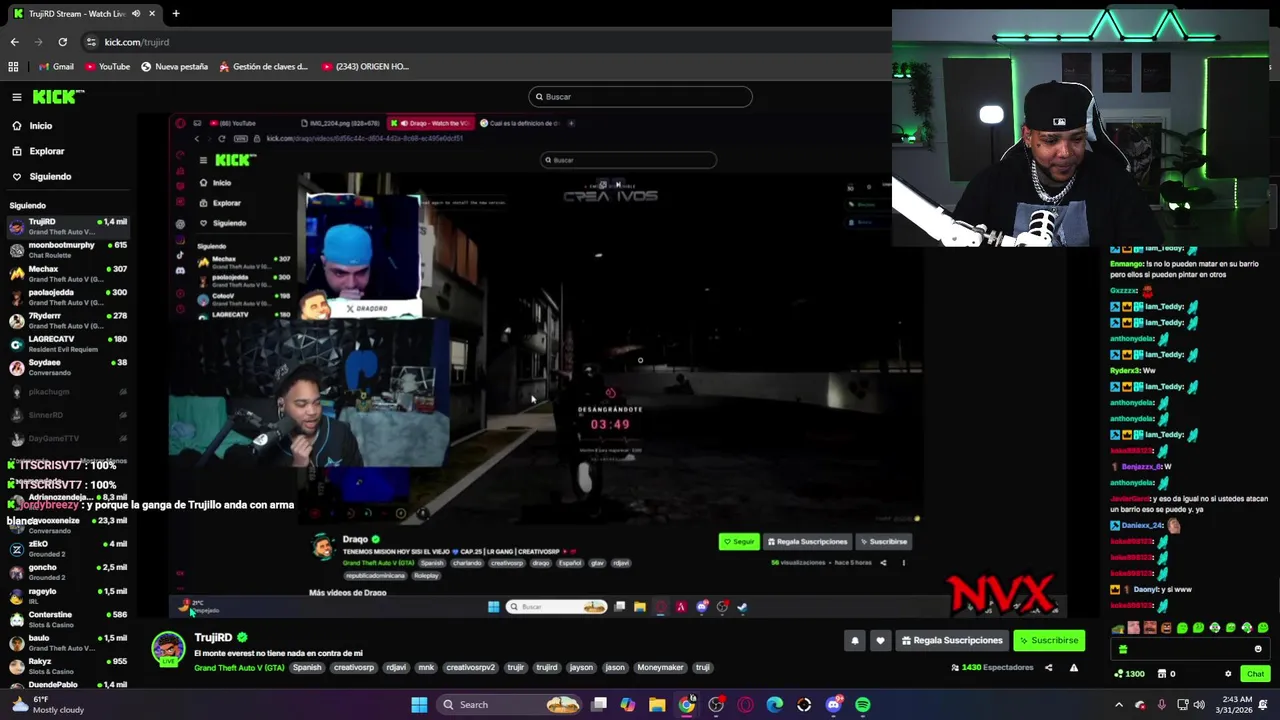Open the YouTube bookmark
The width and height of the screenshot is (1280, 720).
pyautogui.click(x=107, y=67)
